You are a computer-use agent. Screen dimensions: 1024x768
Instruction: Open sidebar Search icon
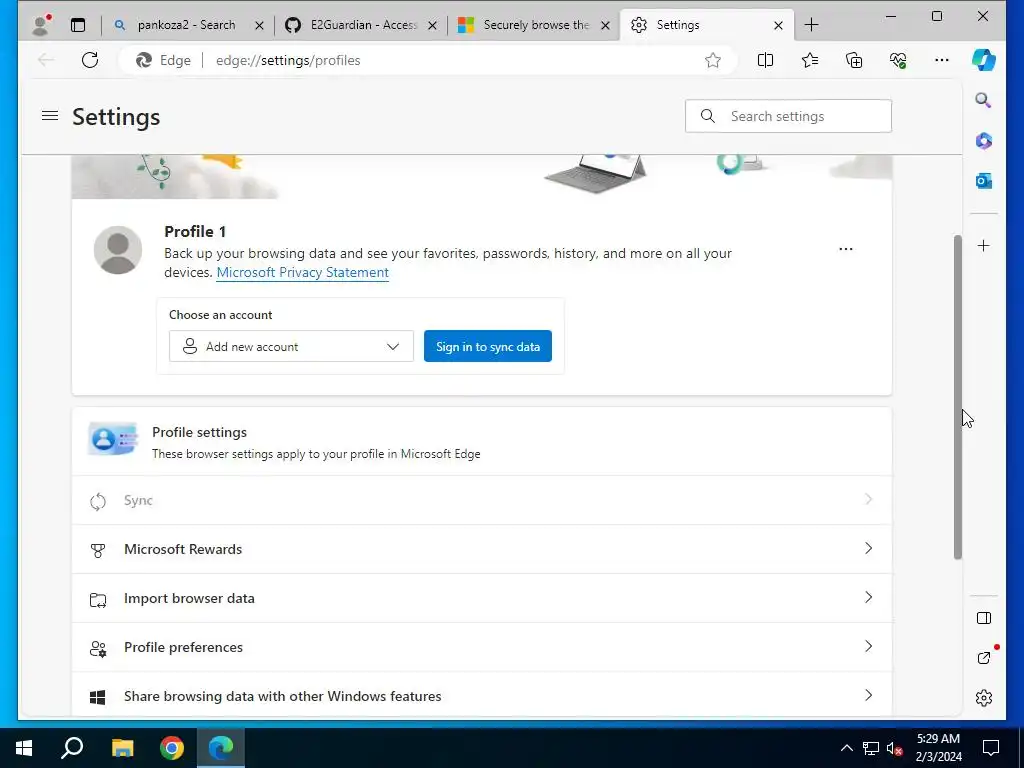[984, 100]
